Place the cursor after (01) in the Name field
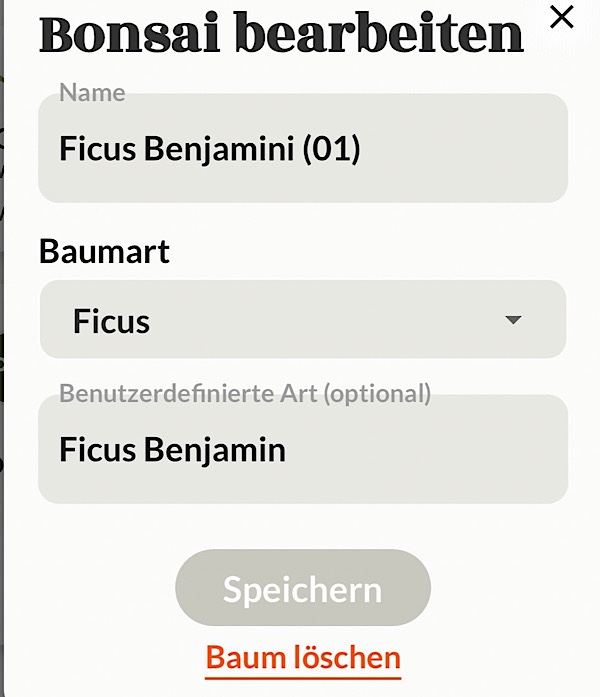The image size is (600, 697). coord(362,149)
